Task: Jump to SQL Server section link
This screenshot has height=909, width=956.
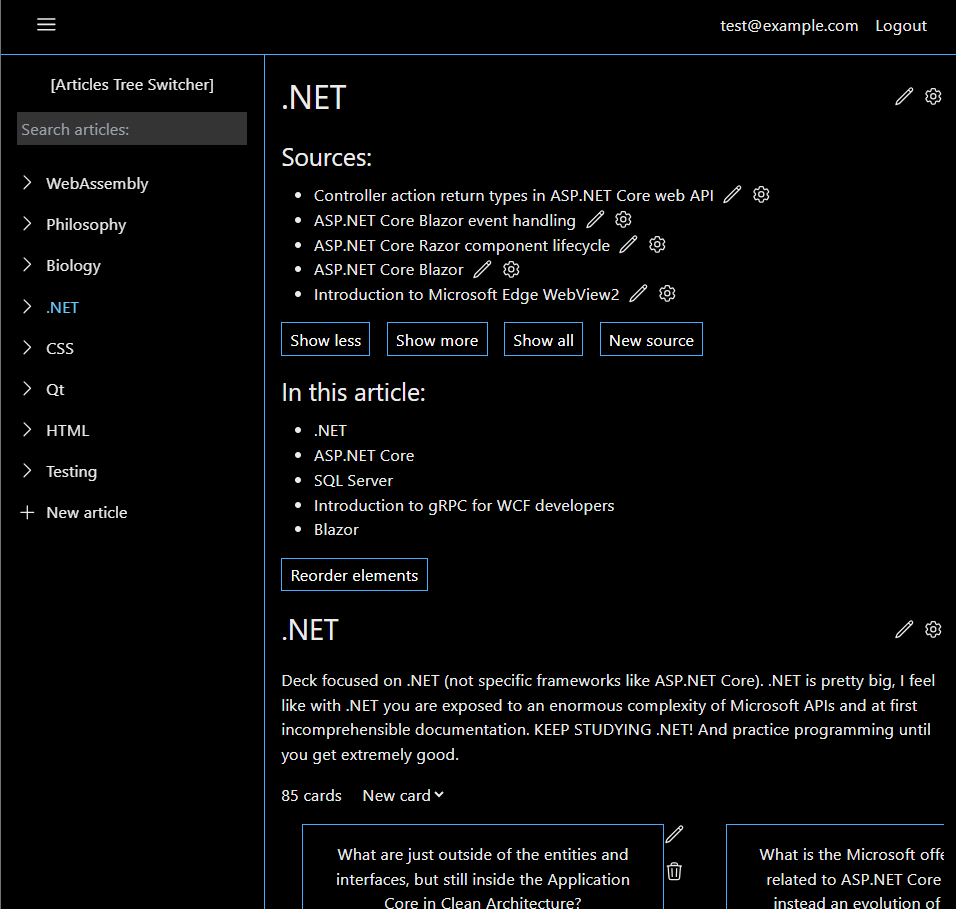Action: click(x=353, y=480)
